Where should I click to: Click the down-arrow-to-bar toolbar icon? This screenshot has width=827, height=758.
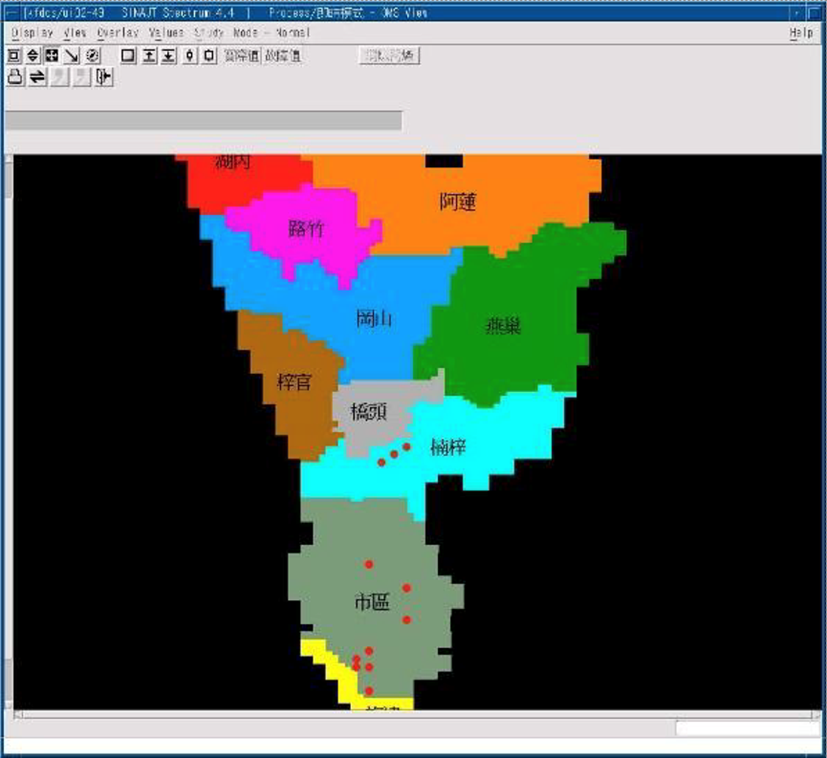(169, 56)
